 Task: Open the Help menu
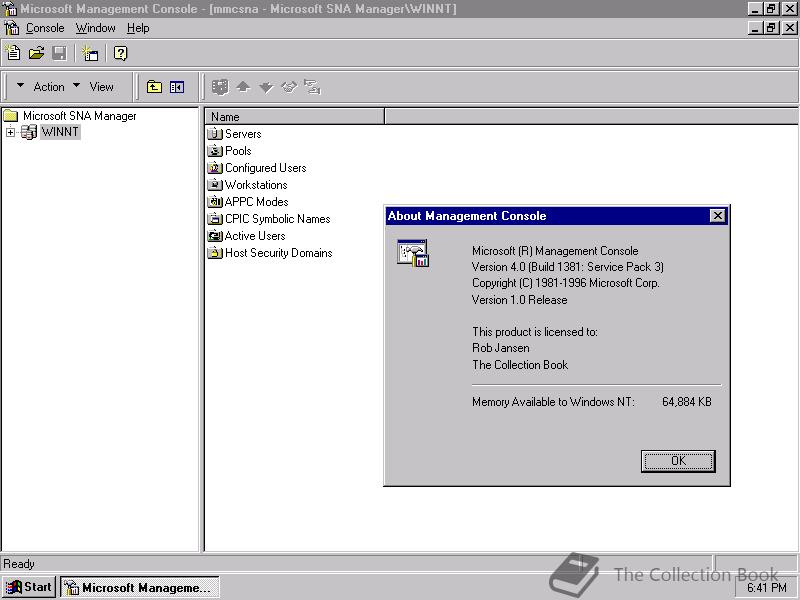[138, 28]
